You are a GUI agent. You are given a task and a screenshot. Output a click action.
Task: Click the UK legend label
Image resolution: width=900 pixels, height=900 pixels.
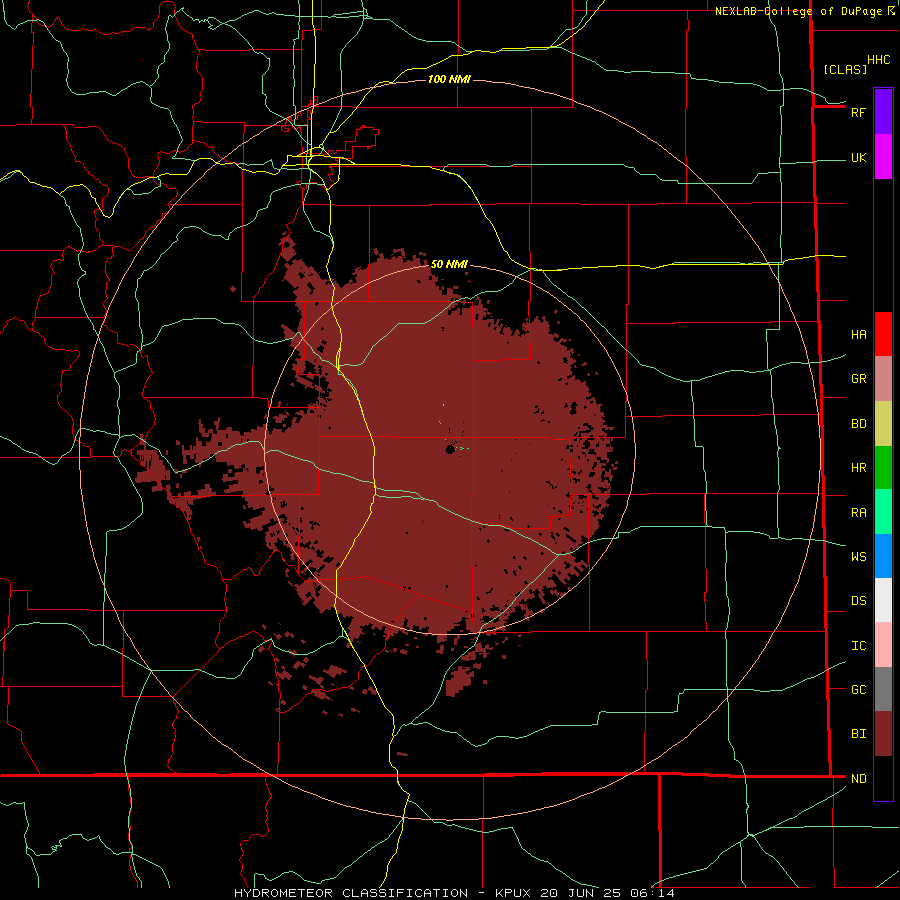tap(858, 157)
